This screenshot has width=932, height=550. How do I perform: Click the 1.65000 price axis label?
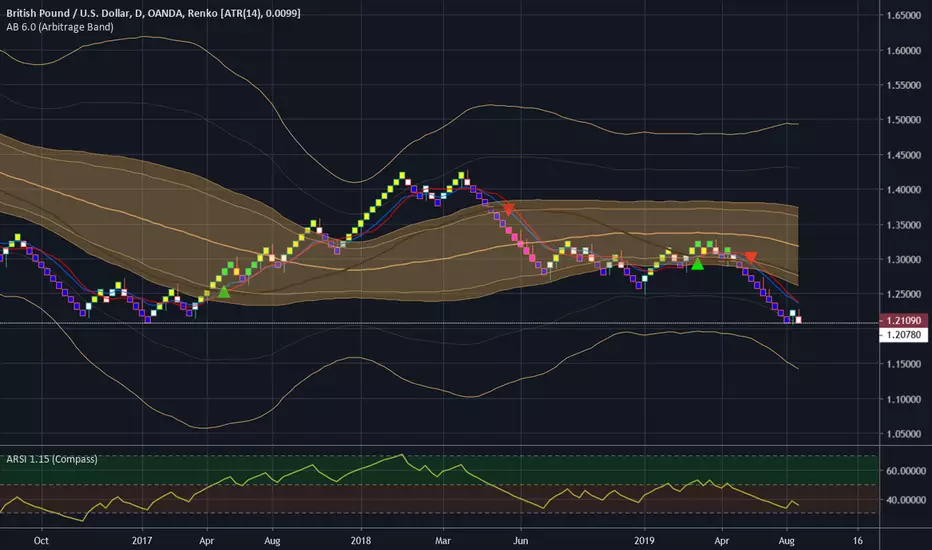pos(903,15)
